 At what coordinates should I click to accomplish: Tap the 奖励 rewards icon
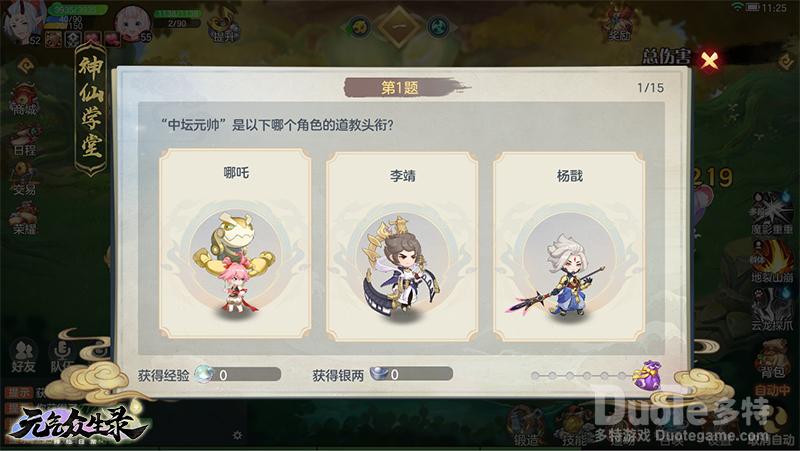pos(618,23)
